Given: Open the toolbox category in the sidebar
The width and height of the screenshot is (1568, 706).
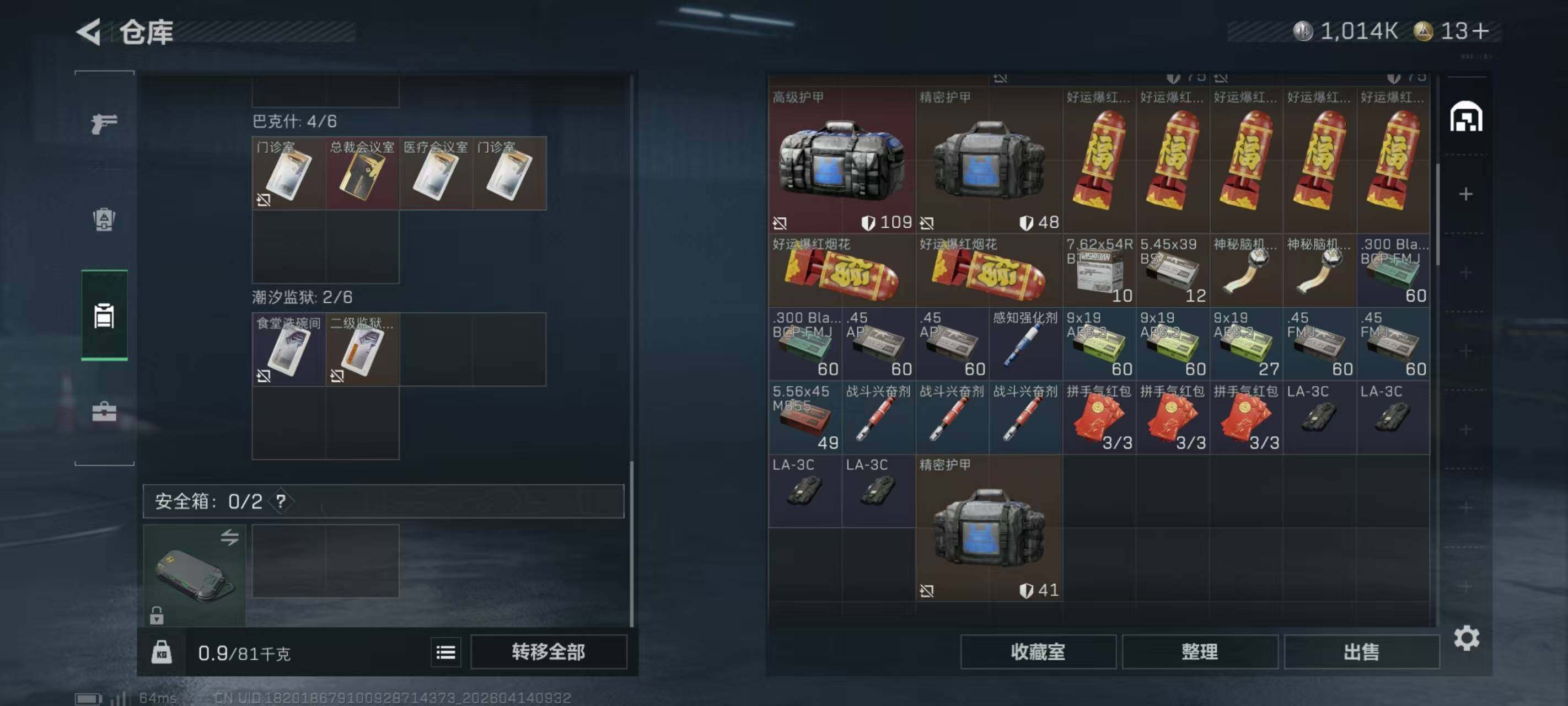Looking at the screenshot, I should tap(104, 412).
